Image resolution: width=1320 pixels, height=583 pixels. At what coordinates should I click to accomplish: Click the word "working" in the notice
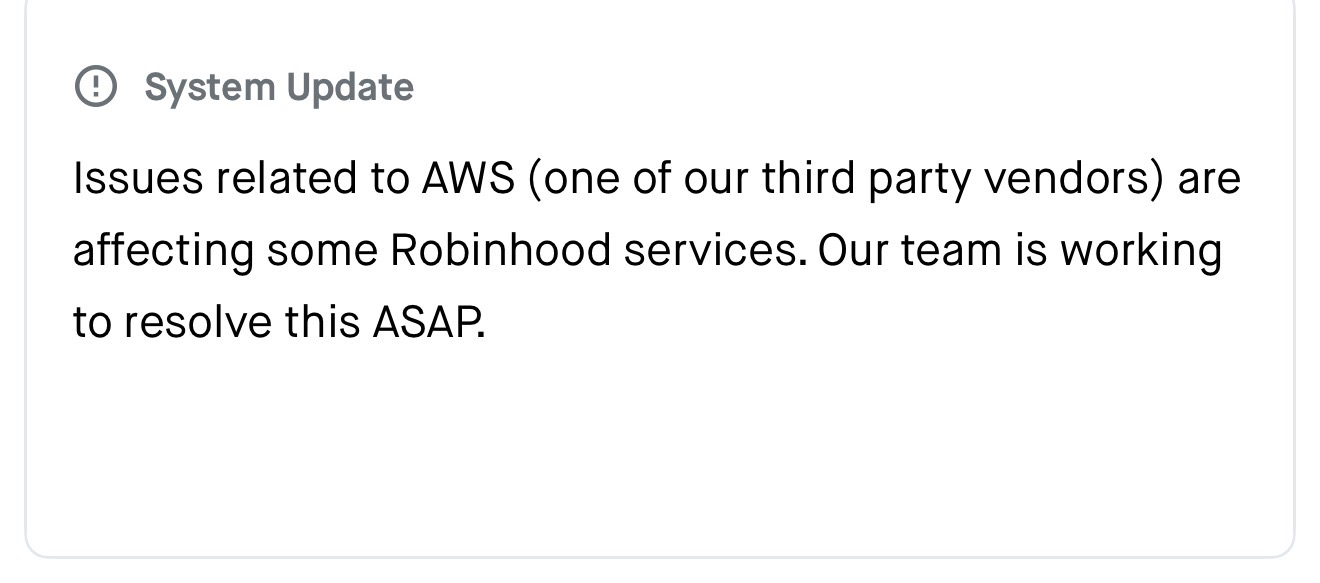(x=1140, y=250)
